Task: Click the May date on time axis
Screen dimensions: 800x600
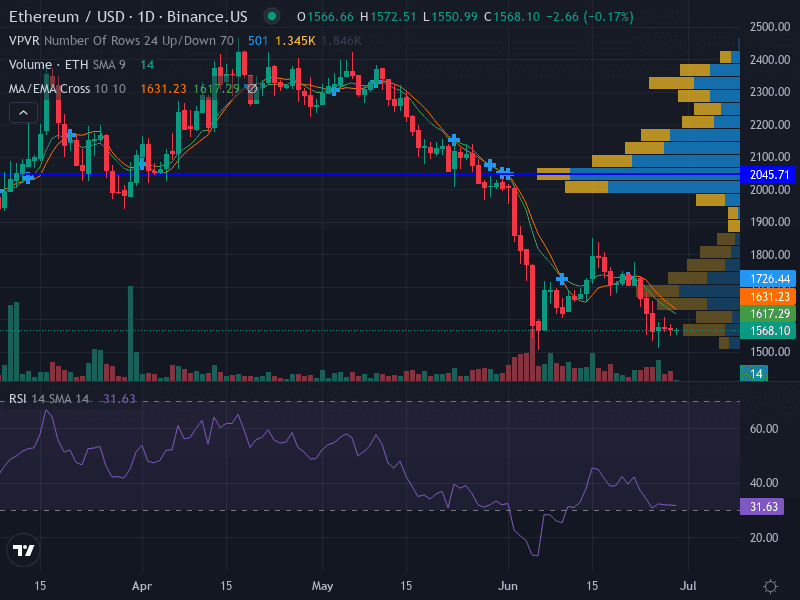Action: (x=322, y=586)
